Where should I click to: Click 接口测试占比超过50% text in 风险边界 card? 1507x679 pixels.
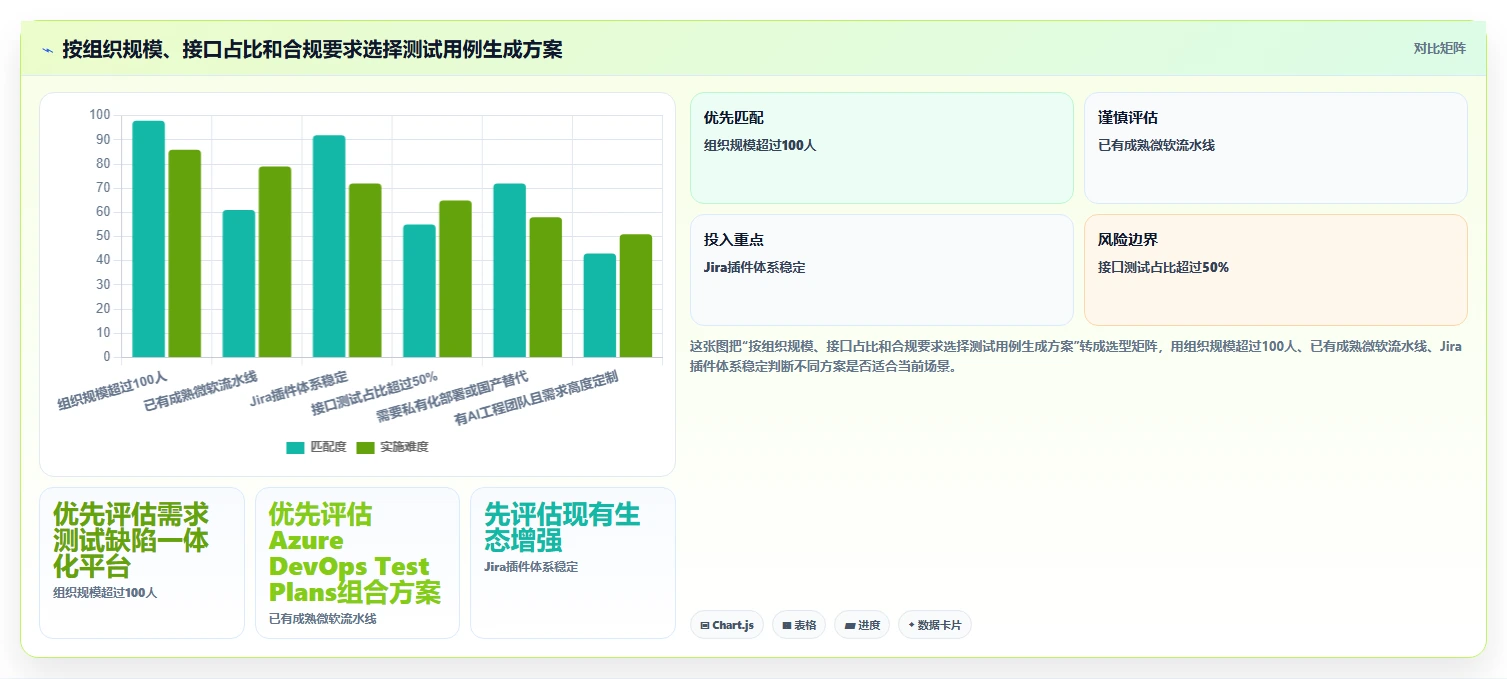pos(1163,267)
